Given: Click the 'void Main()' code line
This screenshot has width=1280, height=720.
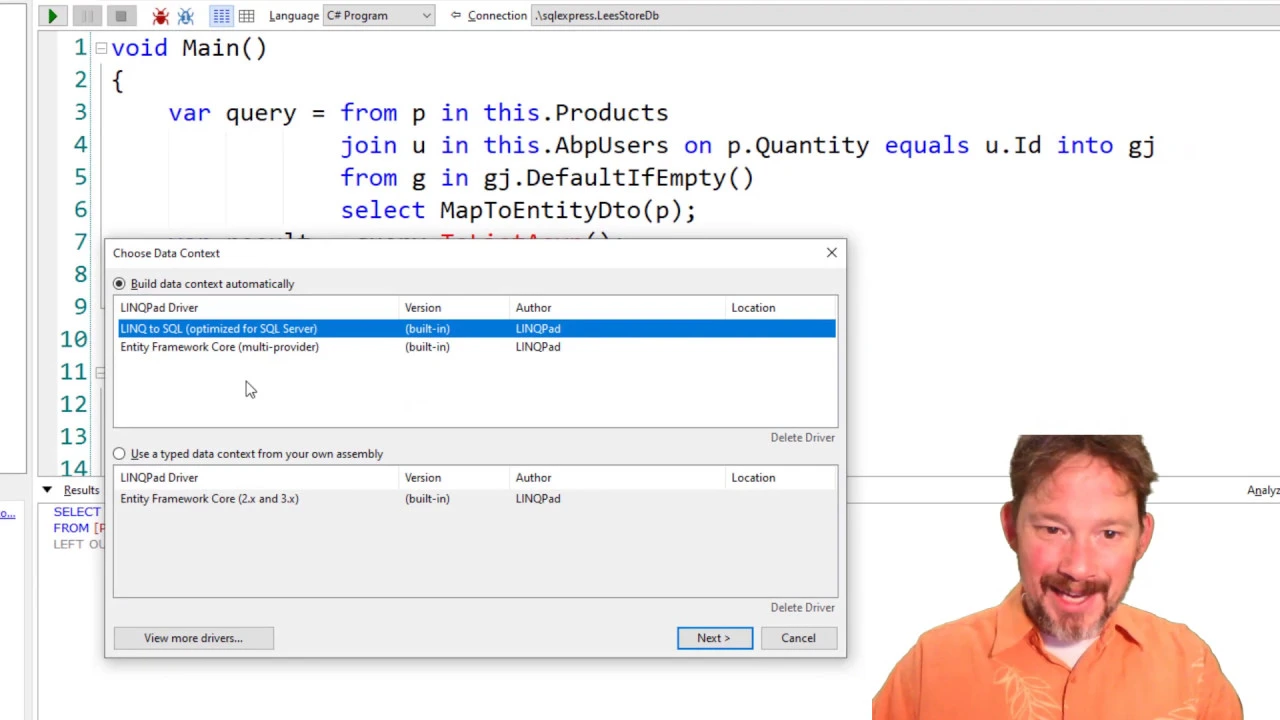Looking at the screenshot, I should tap(189, 48).
